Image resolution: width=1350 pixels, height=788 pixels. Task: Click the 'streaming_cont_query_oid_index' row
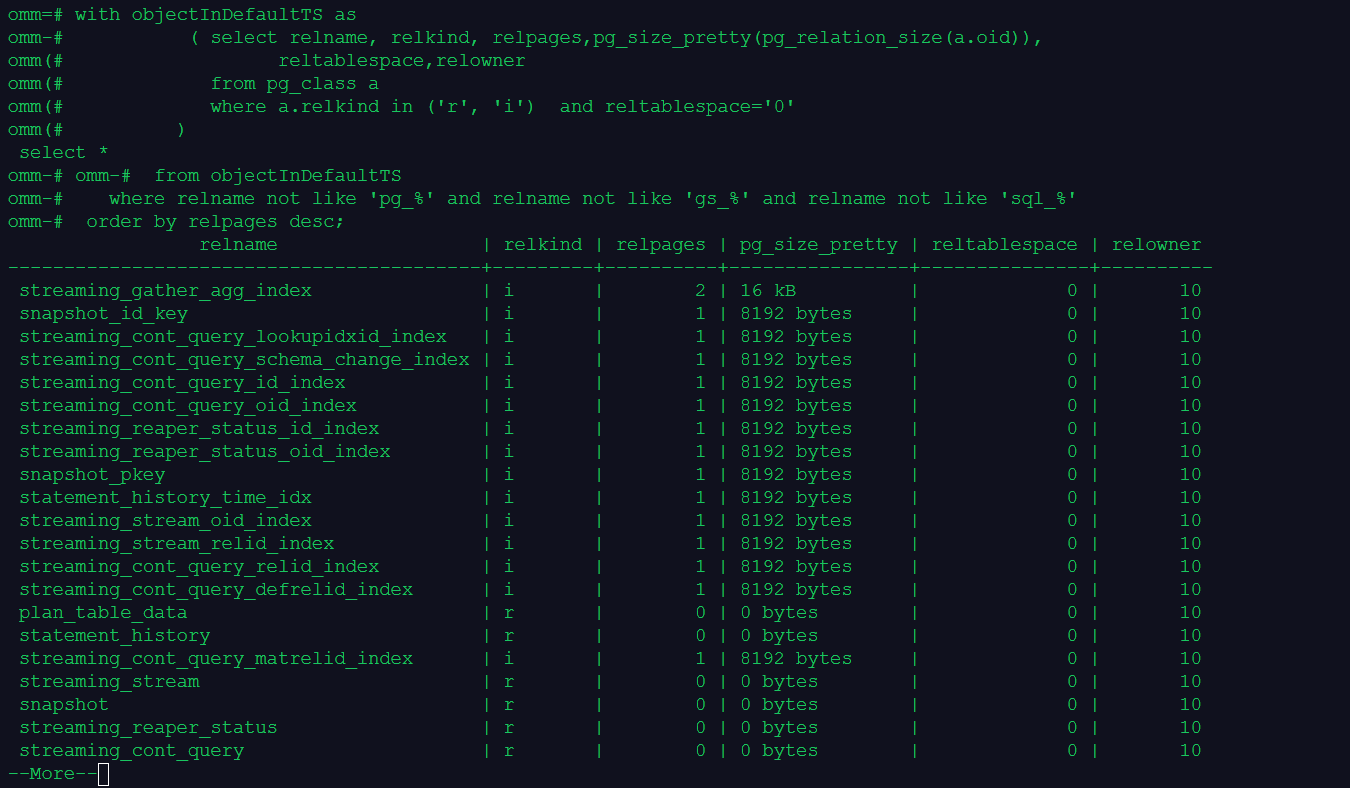pos(188,405)
